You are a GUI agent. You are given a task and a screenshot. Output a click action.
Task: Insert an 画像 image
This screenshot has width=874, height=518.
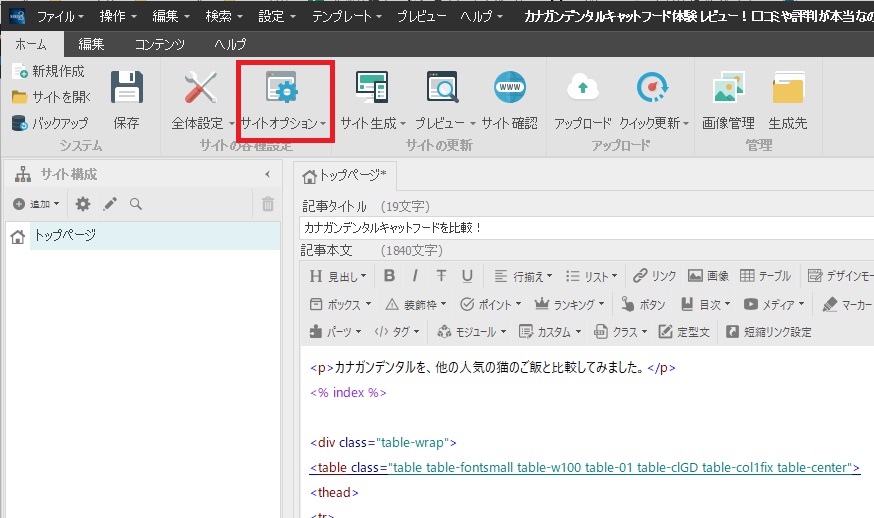pyautogui.click(x=708, y=275)
